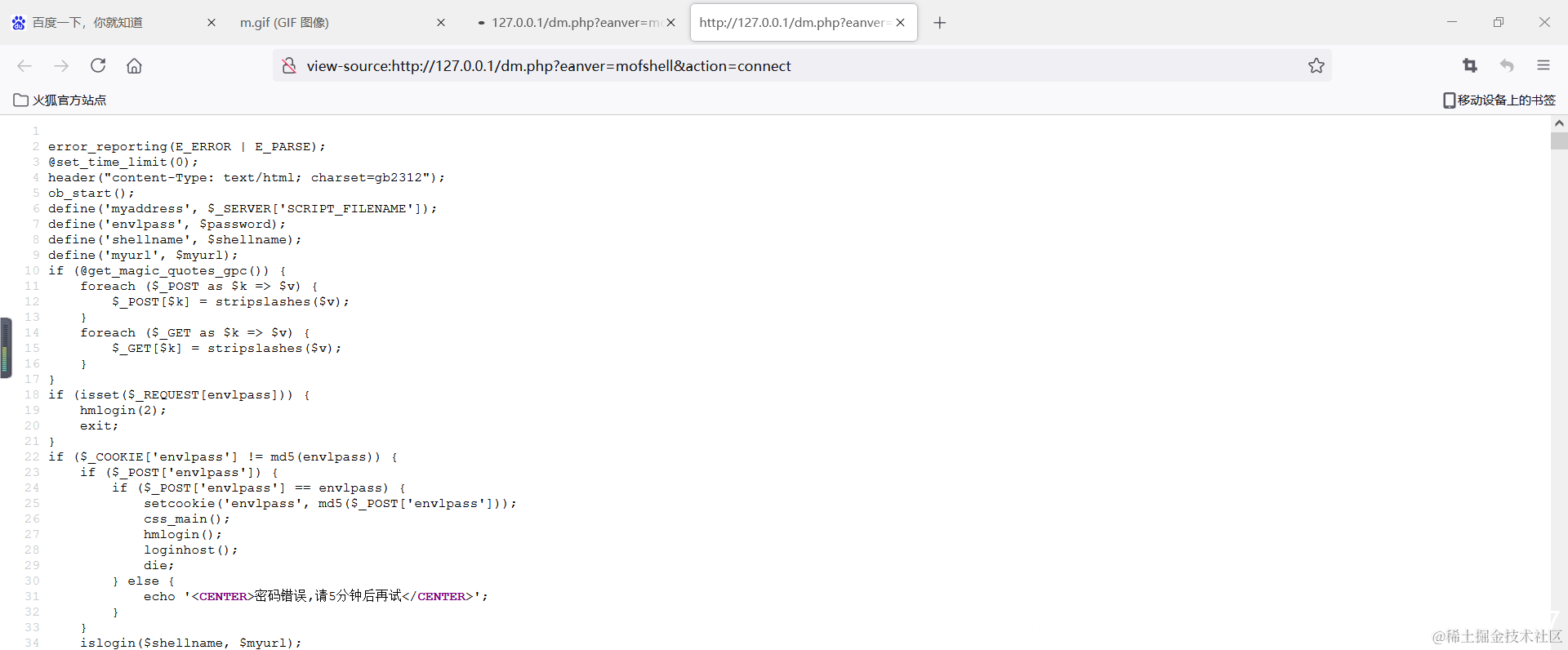Click the get_magic_quotes_gpc if statement

167,271
